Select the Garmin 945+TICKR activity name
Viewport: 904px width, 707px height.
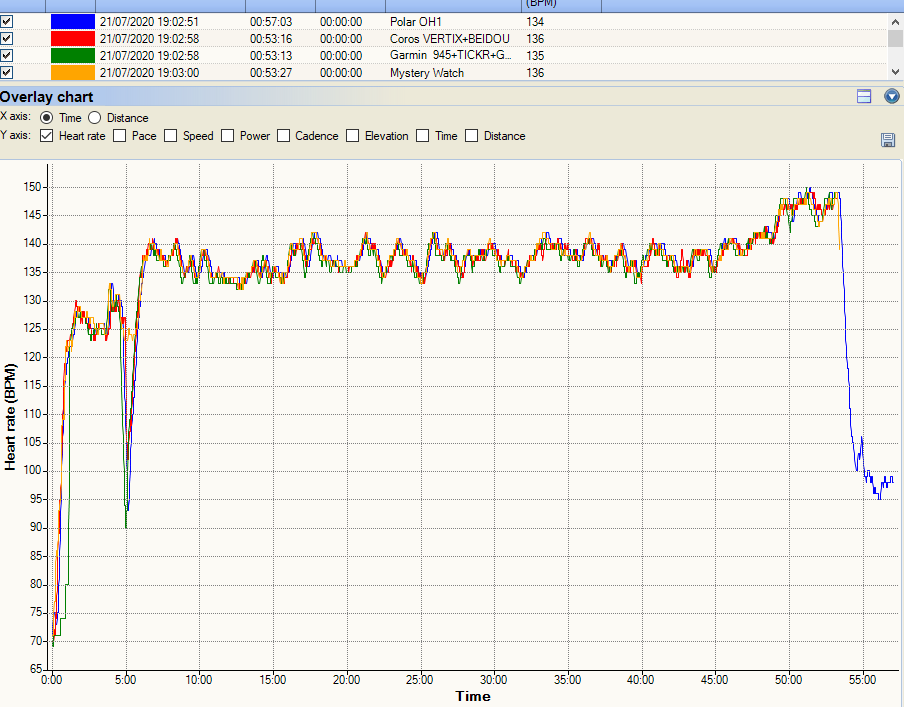tap(451, 55)
